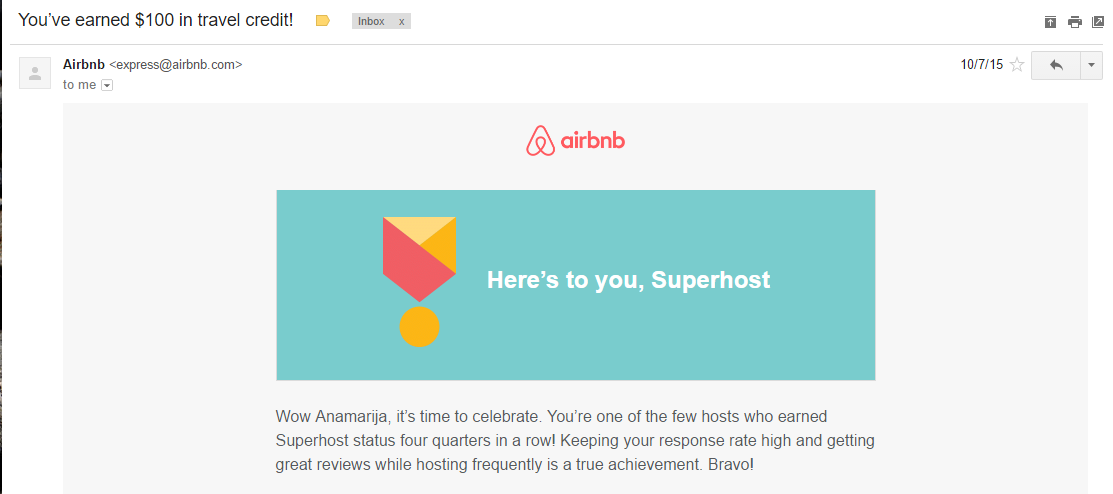The image size is (1113, 494).
Task: Click the 'to me' recipient text
Action: point(79,85)
